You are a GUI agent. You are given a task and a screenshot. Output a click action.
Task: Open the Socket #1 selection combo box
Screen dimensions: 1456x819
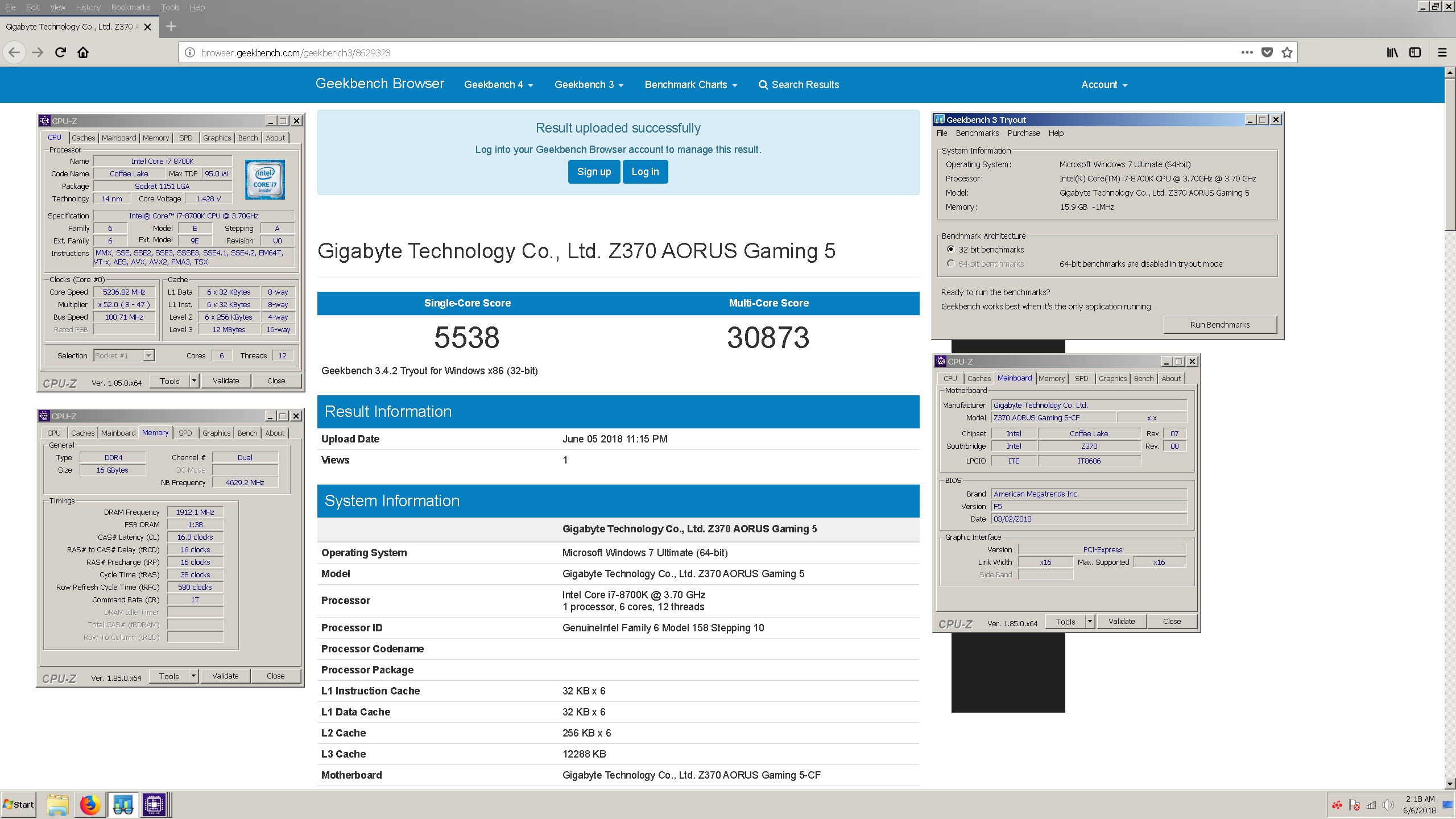(x=124, y=355)
